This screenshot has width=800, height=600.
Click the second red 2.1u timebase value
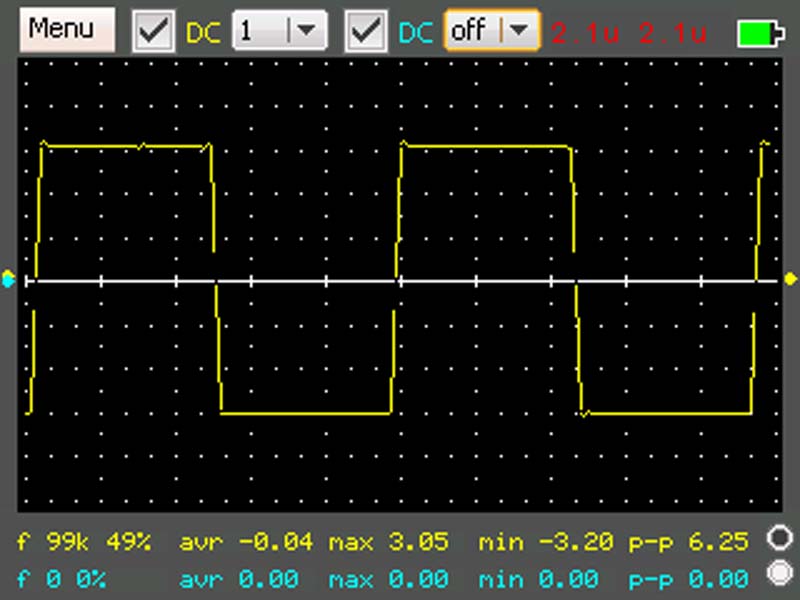(673, 32)
